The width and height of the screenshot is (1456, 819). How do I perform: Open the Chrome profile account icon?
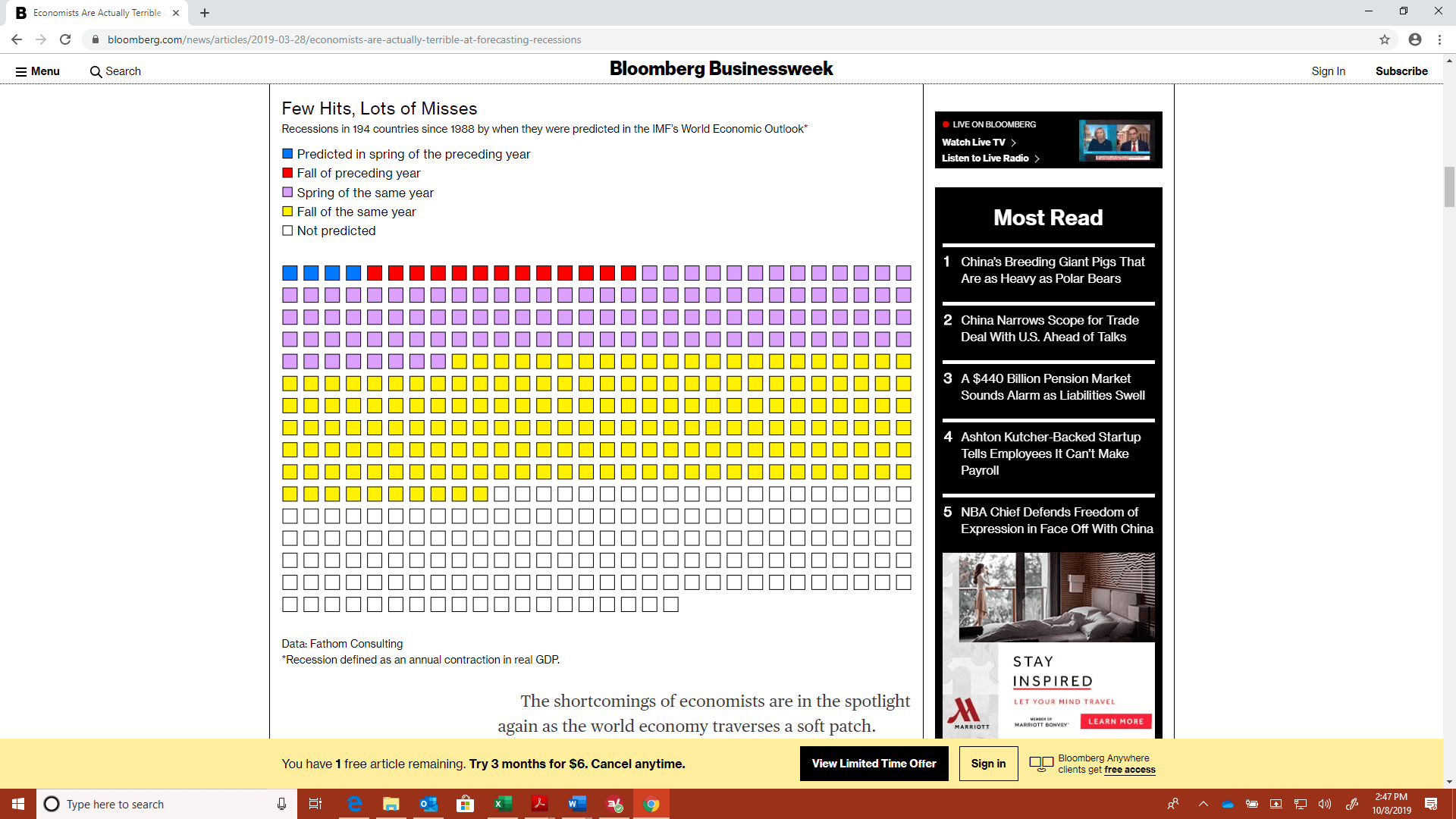1415,39
